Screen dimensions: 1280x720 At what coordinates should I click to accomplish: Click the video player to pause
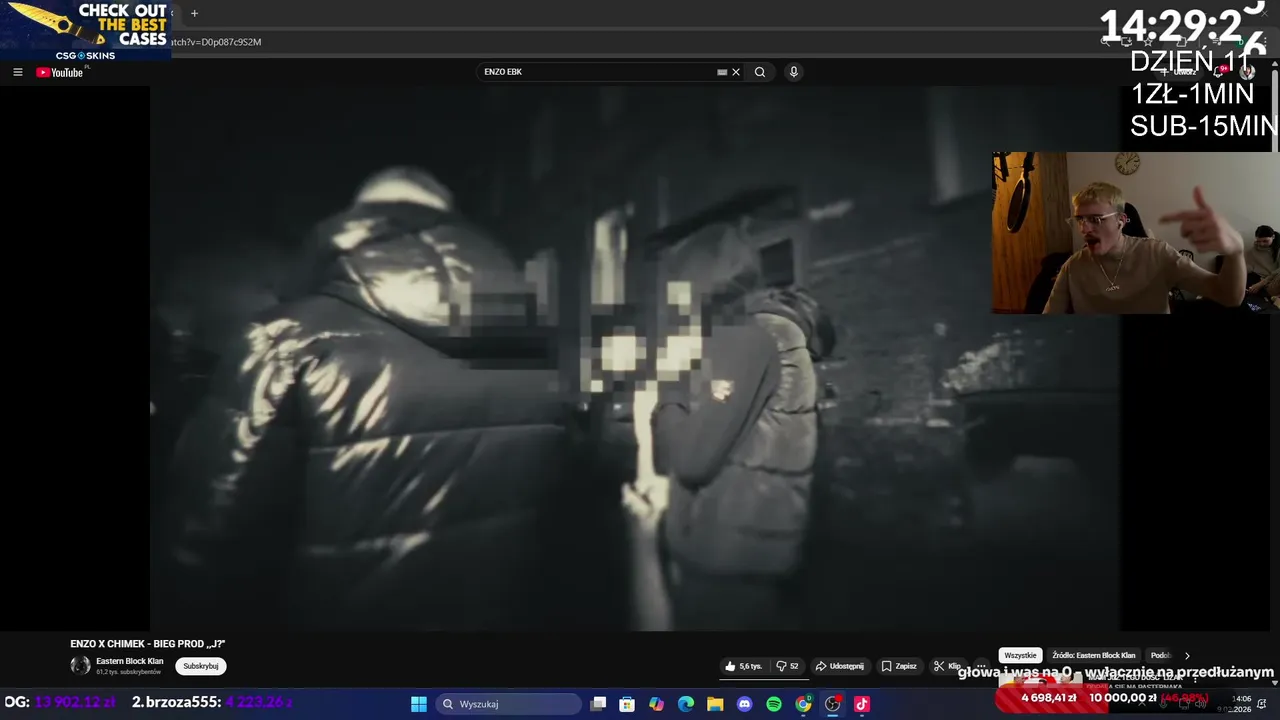(634, 358)
